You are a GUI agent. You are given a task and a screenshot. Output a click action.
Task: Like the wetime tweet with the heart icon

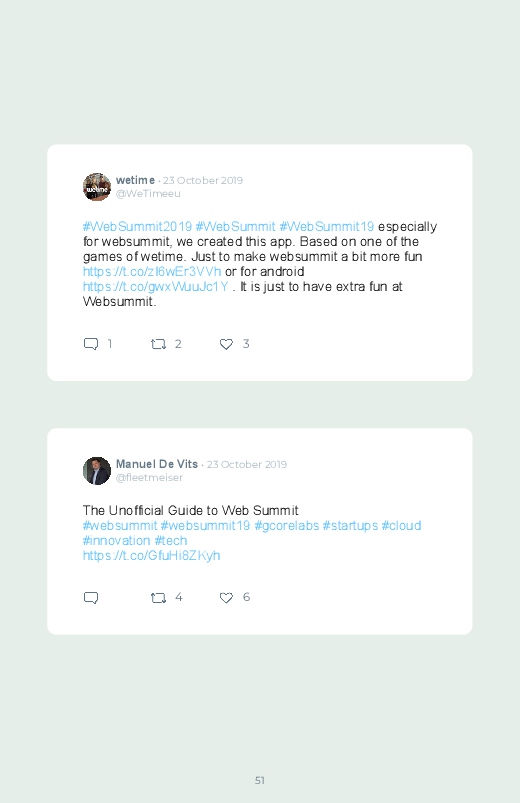pos(226,344)
